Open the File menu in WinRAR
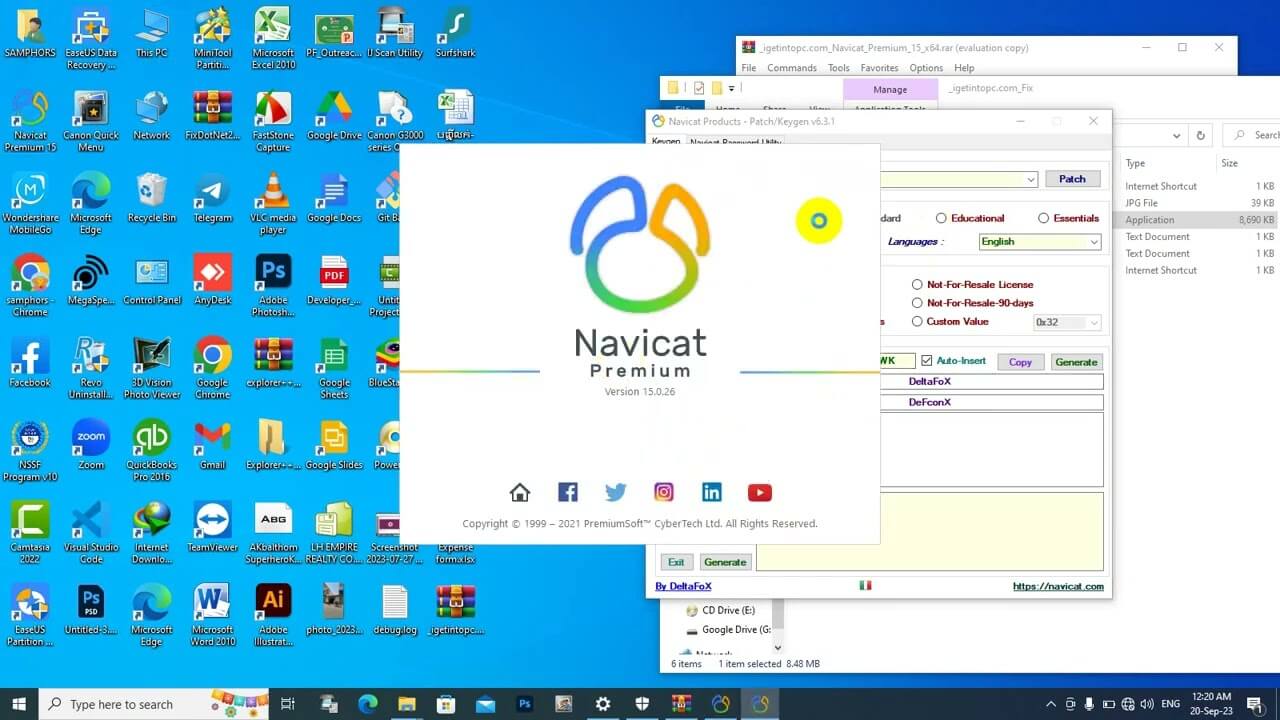 pos(748,68)
